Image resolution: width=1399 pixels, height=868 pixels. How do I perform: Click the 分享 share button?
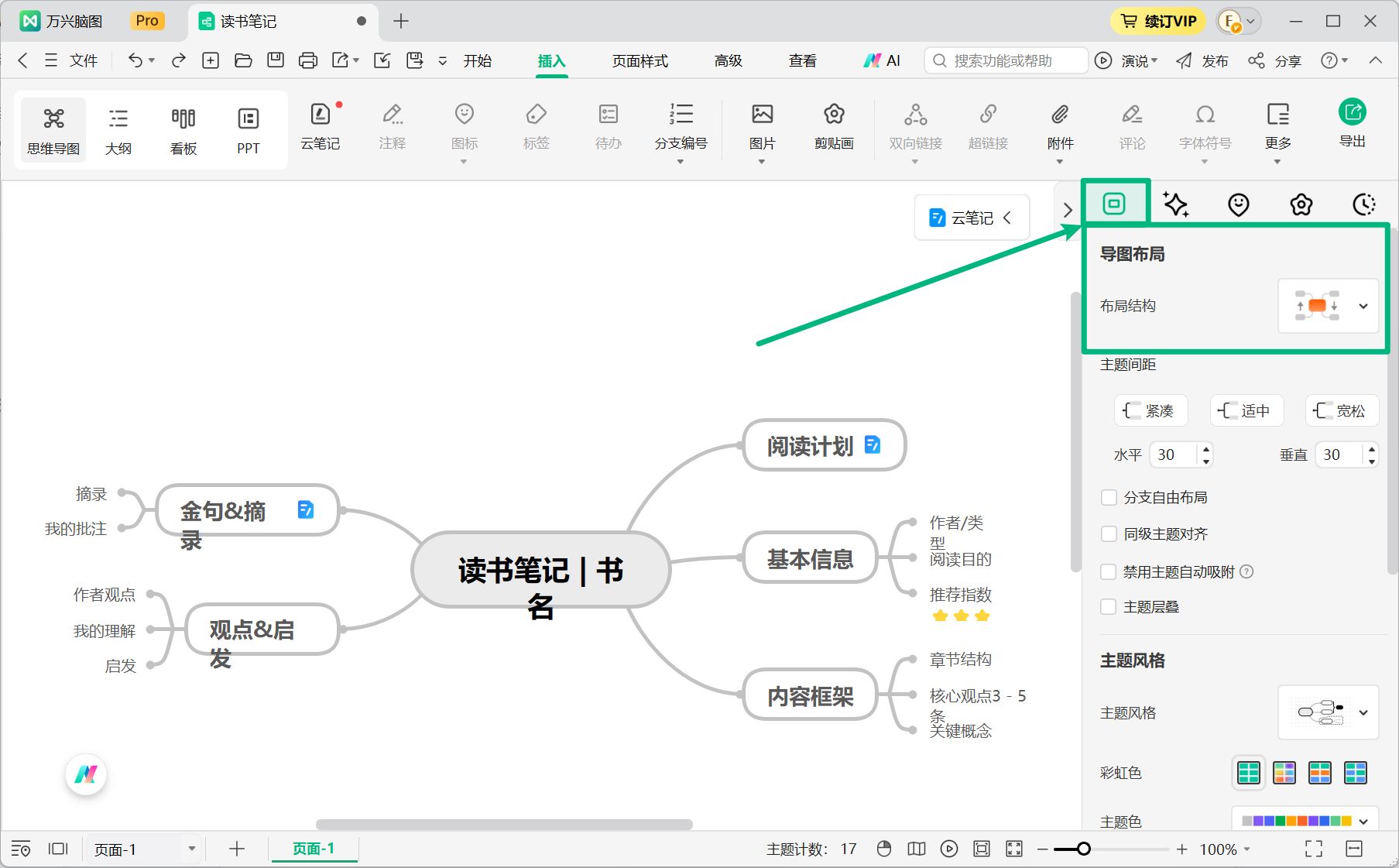click(x=1275, y=60)
